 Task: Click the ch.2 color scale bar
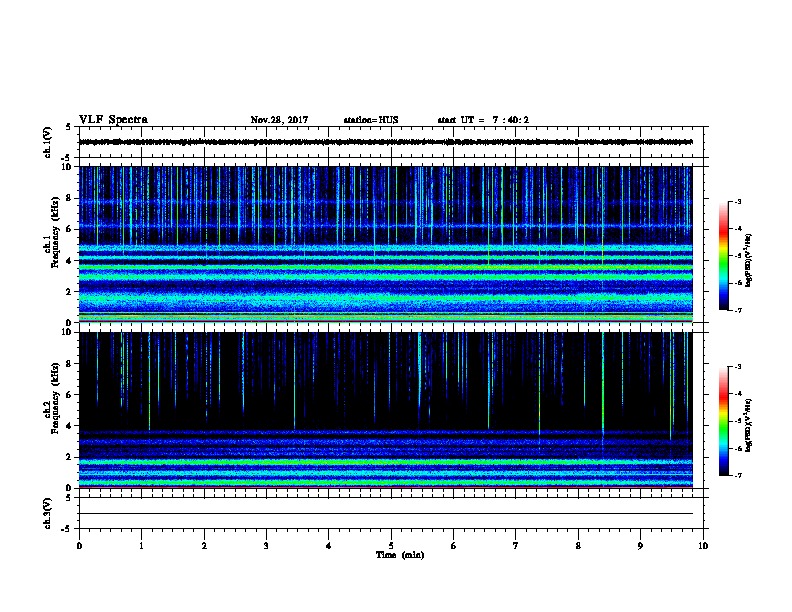[724, 421]
